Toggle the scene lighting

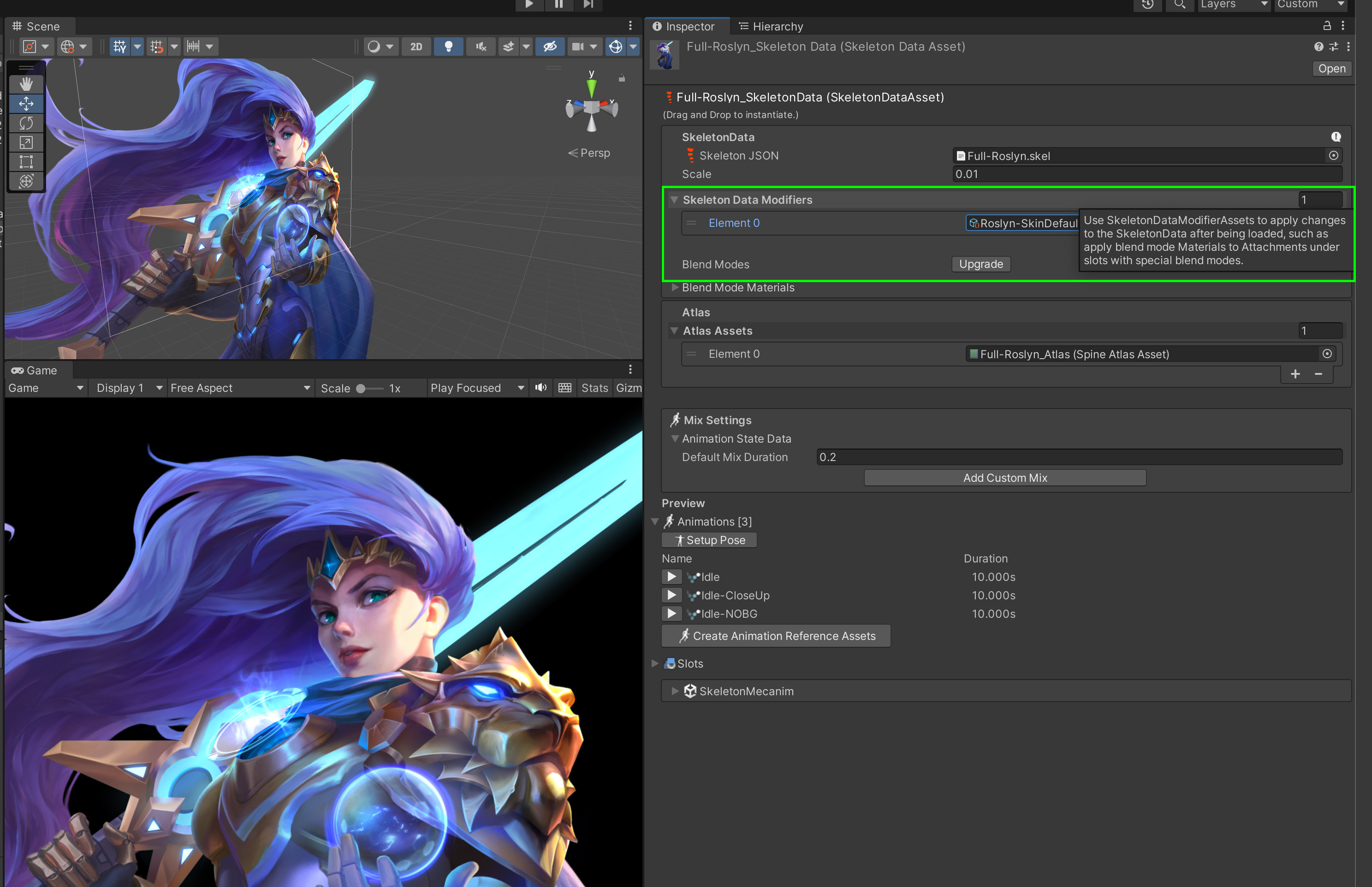pyautogui.click(x=449, y=47)
